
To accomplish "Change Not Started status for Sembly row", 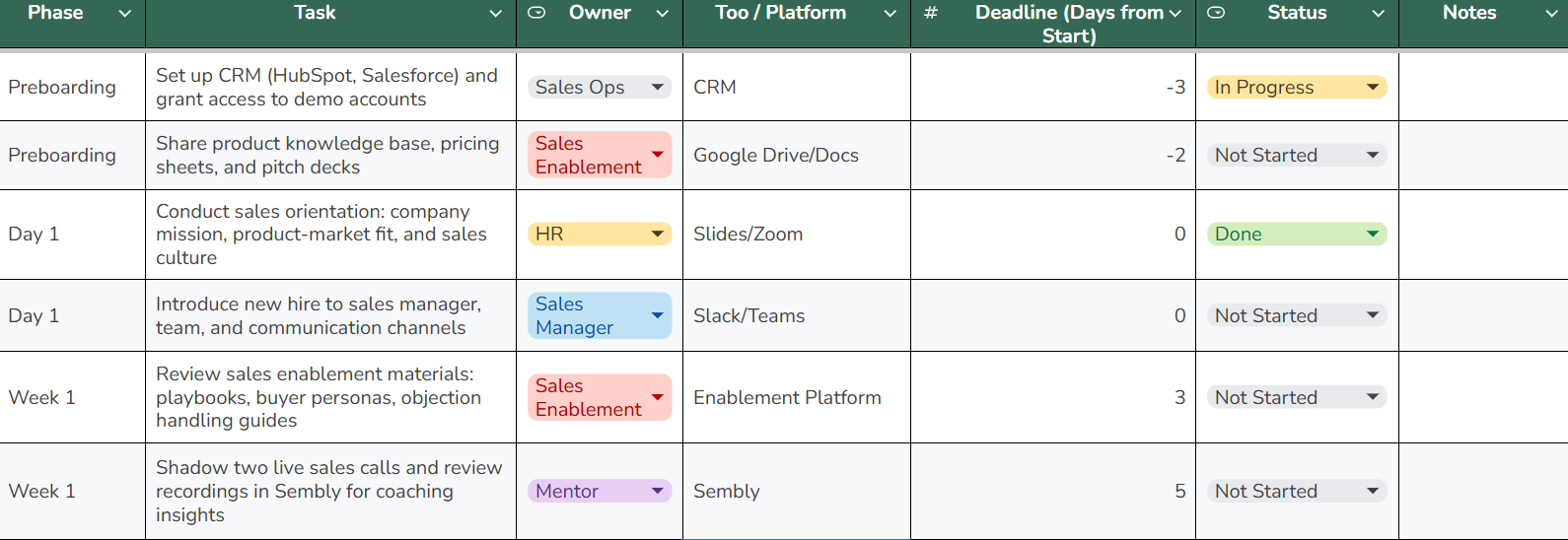I will pyautogui.click(x=1296, y=491).
